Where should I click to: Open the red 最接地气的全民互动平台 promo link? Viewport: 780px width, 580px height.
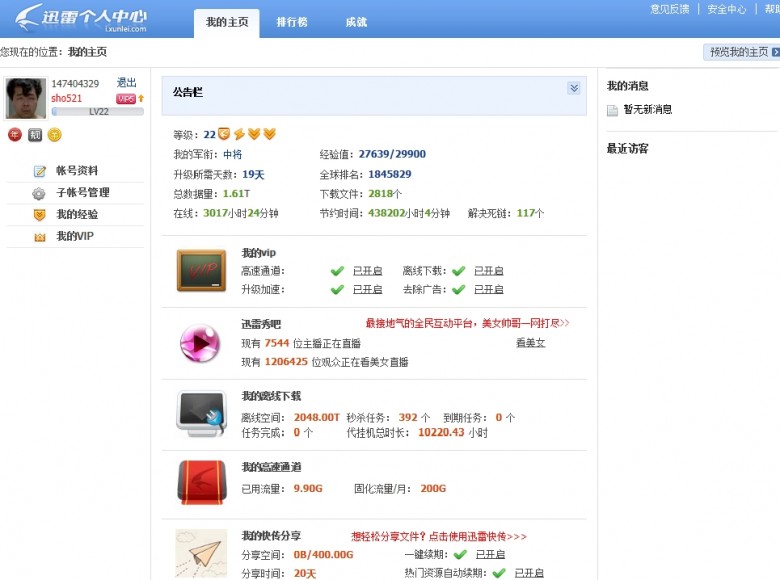(468, 323)
